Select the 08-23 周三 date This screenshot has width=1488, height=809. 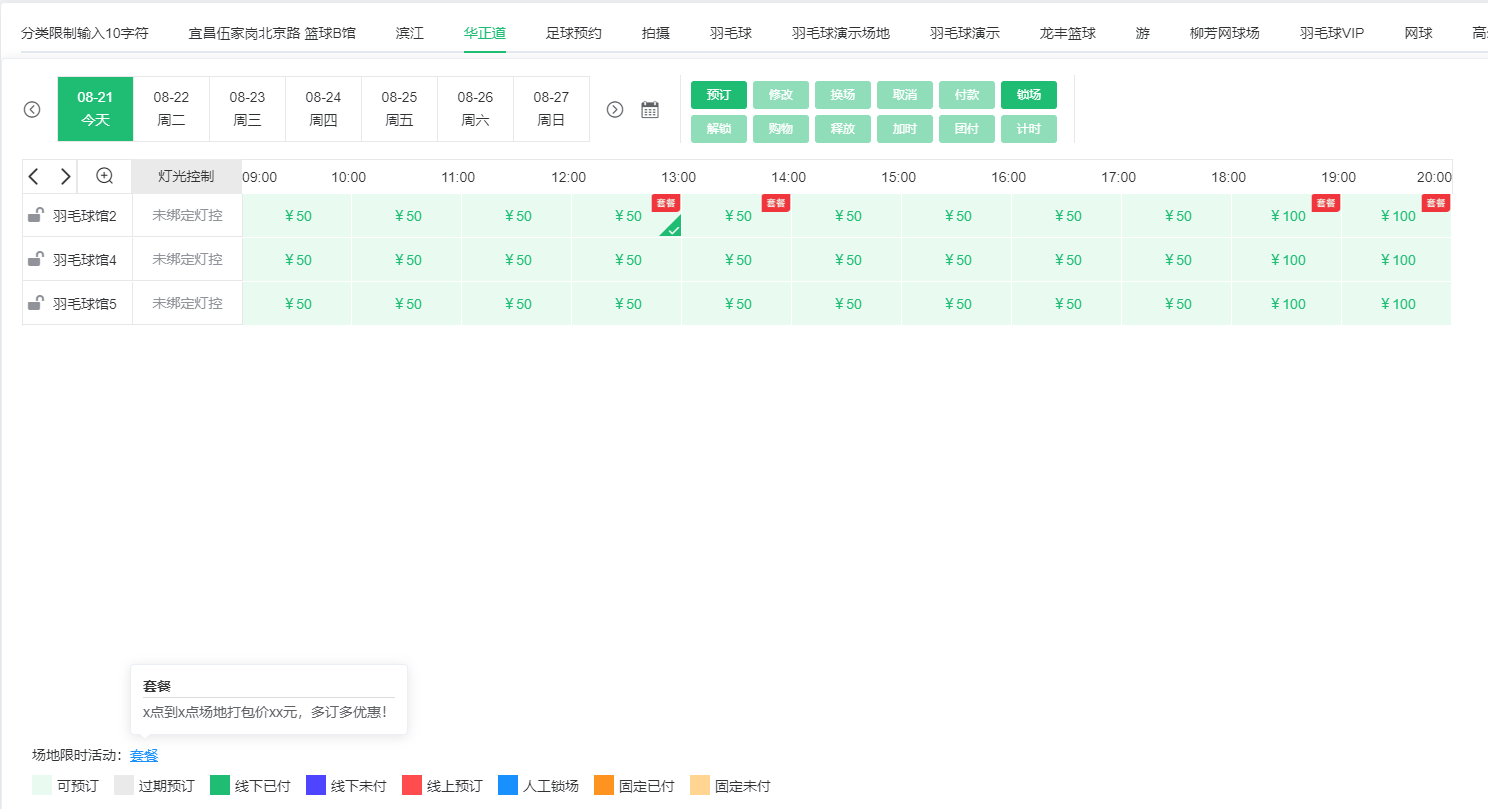247,109
